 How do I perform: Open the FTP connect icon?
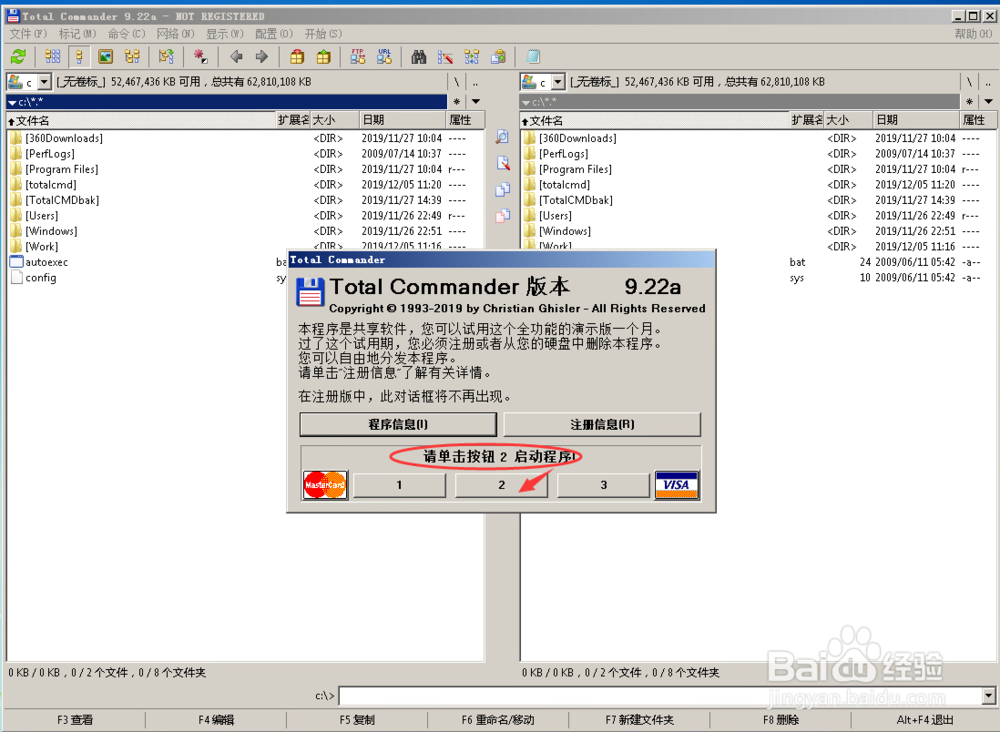358,57
